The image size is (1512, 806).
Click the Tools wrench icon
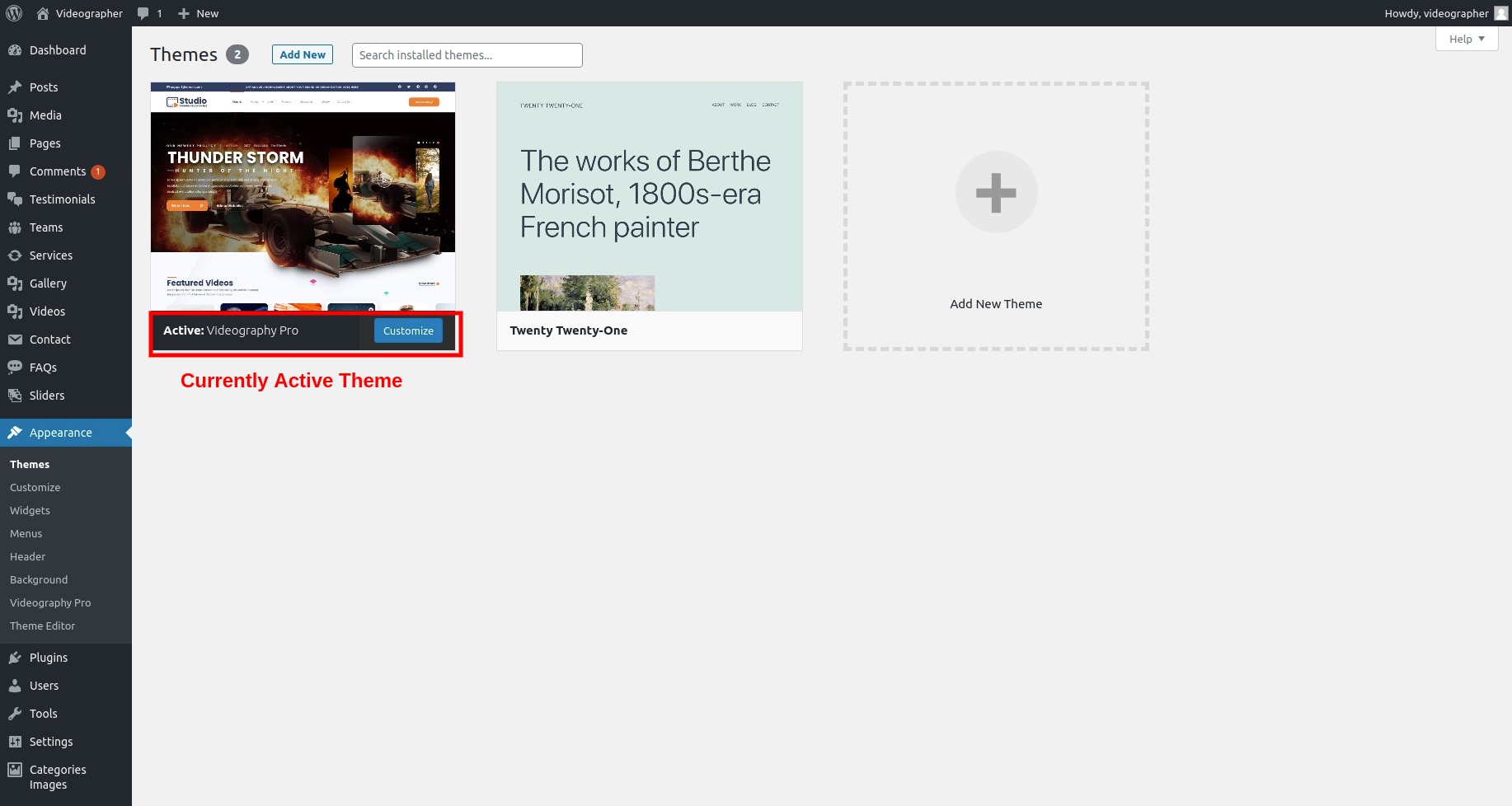[15, 714]
